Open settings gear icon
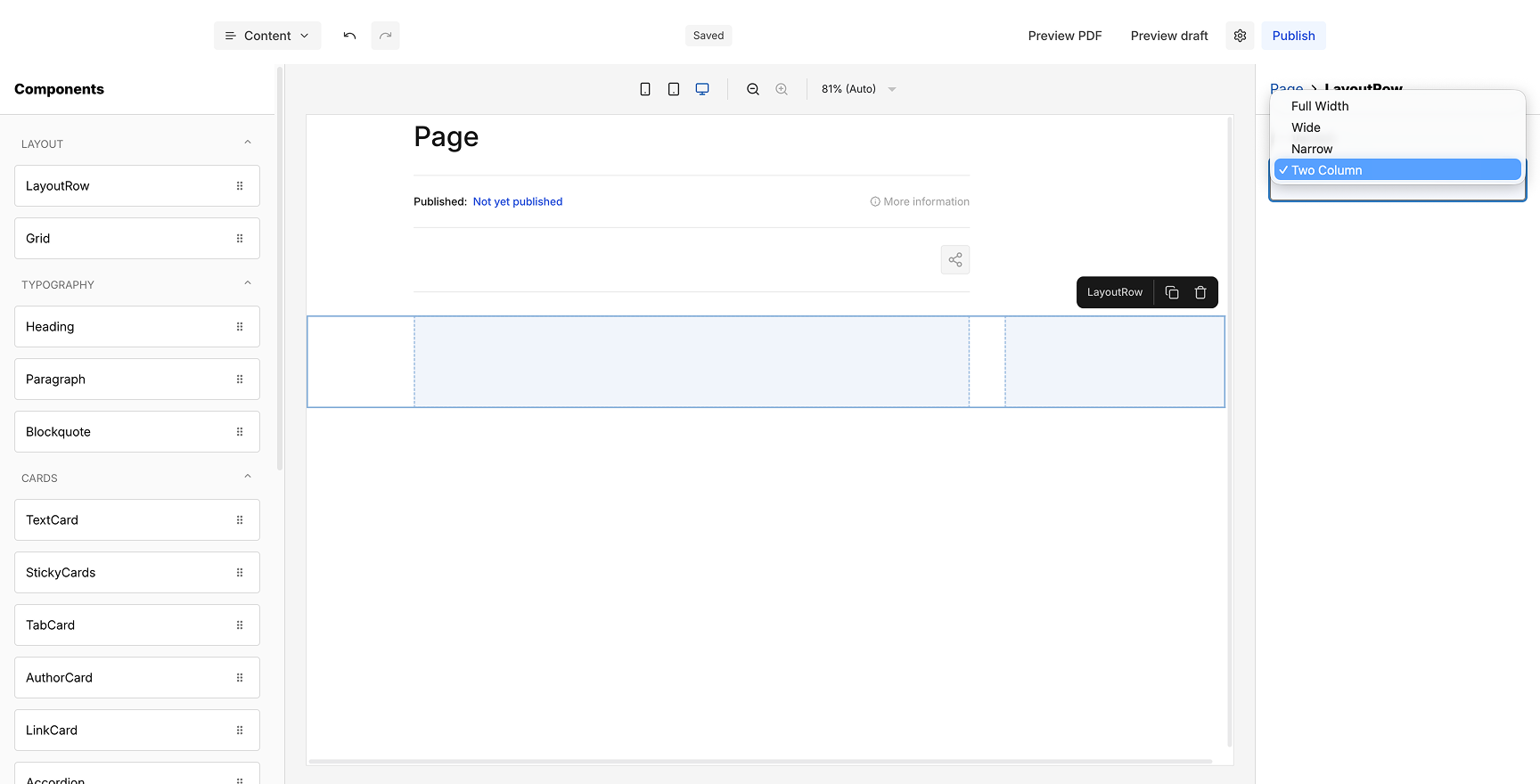This screenshot has width=1540, height=784. pos(1240,36)
